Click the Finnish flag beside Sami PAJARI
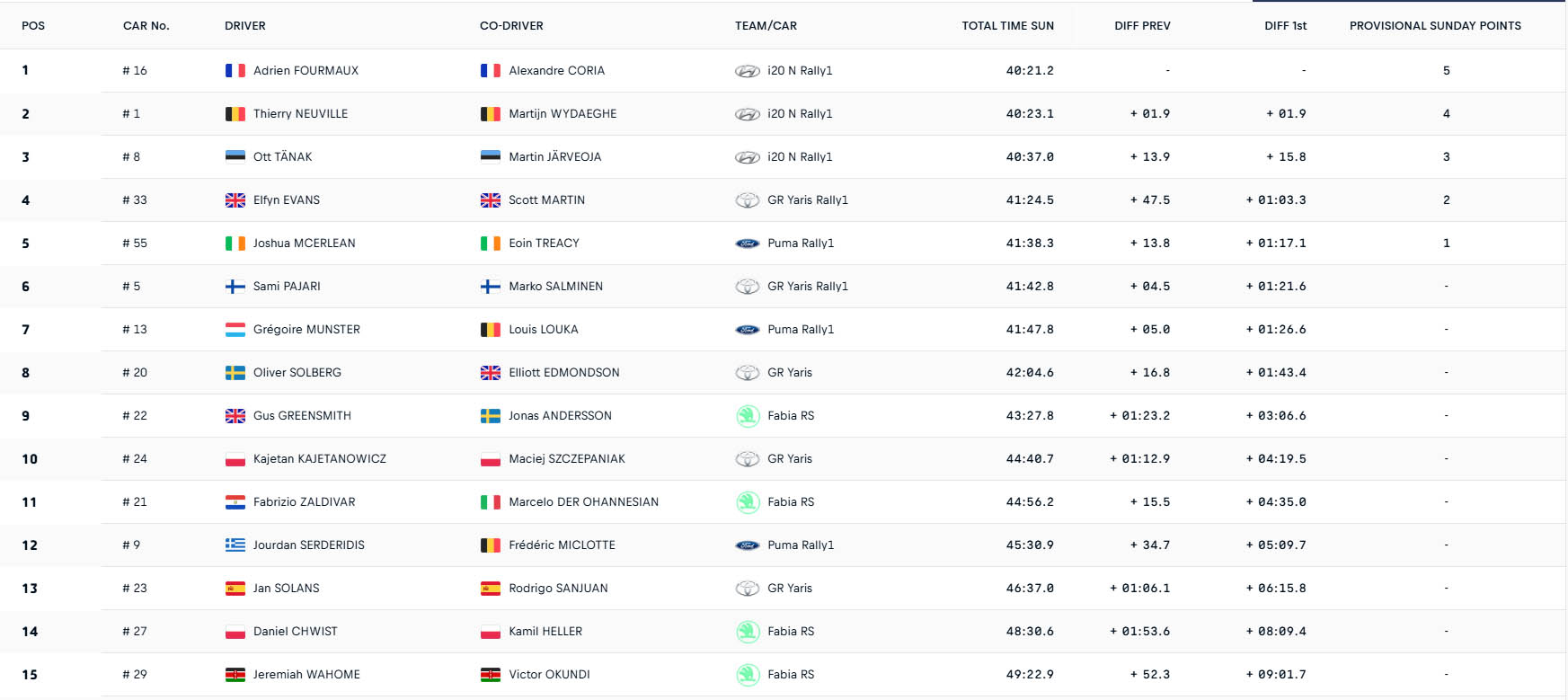1568x700 pixels. coord(235,287)
